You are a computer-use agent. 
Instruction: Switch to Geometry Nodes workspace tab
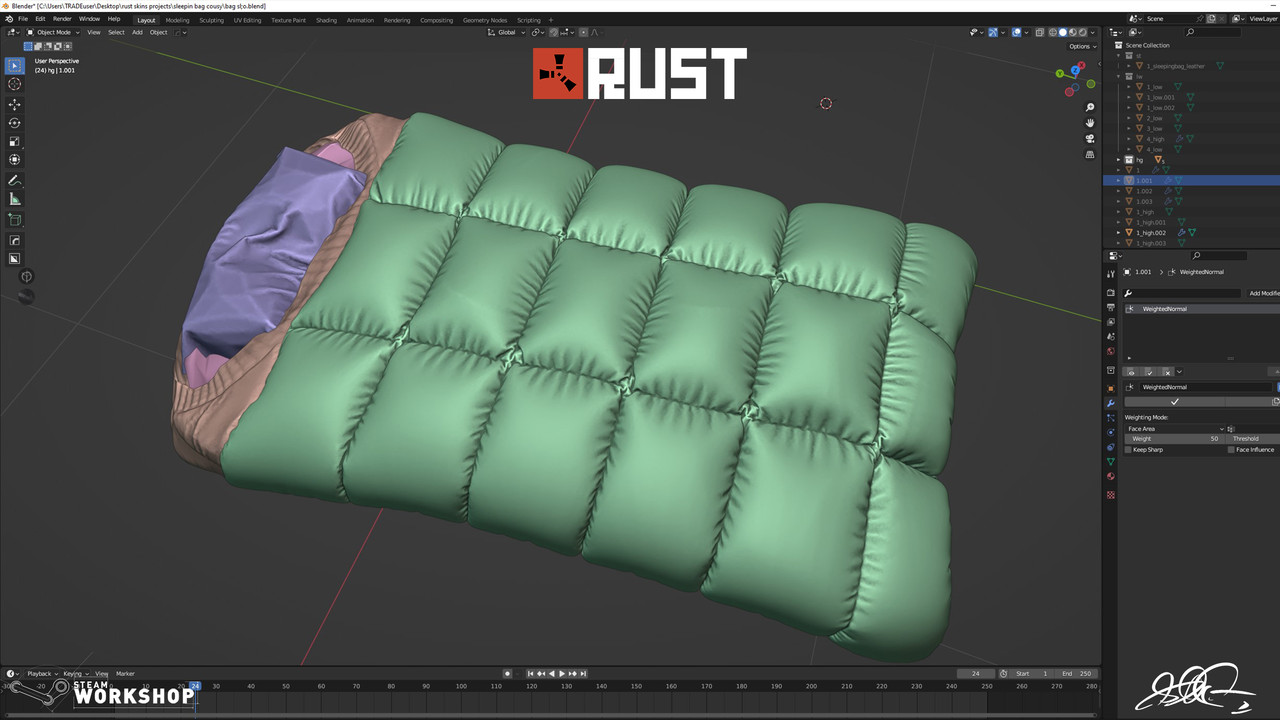[485, 20]
